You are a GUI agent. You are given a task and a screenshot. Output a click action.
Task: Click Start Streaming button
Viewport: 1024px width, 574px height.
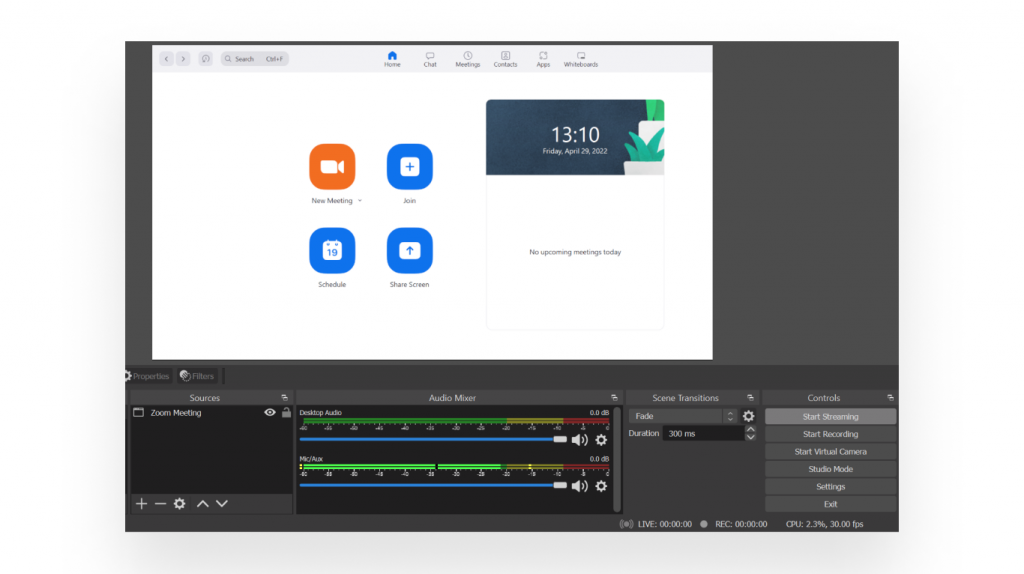(830, 417)
